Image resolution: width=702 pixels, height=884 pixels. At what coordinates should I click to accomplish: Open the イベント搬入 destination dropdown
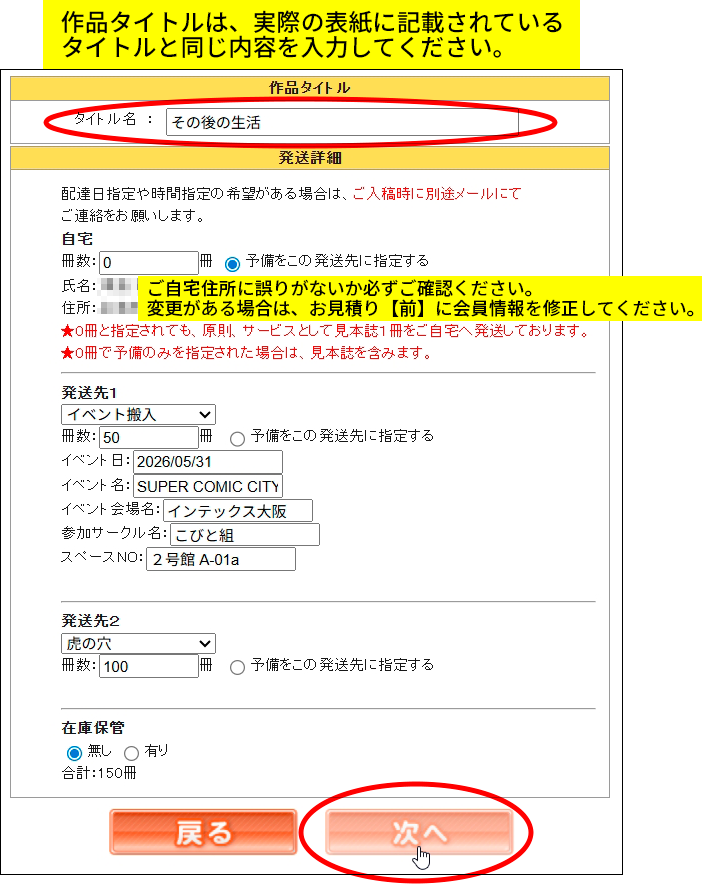[x=138, y=414]
